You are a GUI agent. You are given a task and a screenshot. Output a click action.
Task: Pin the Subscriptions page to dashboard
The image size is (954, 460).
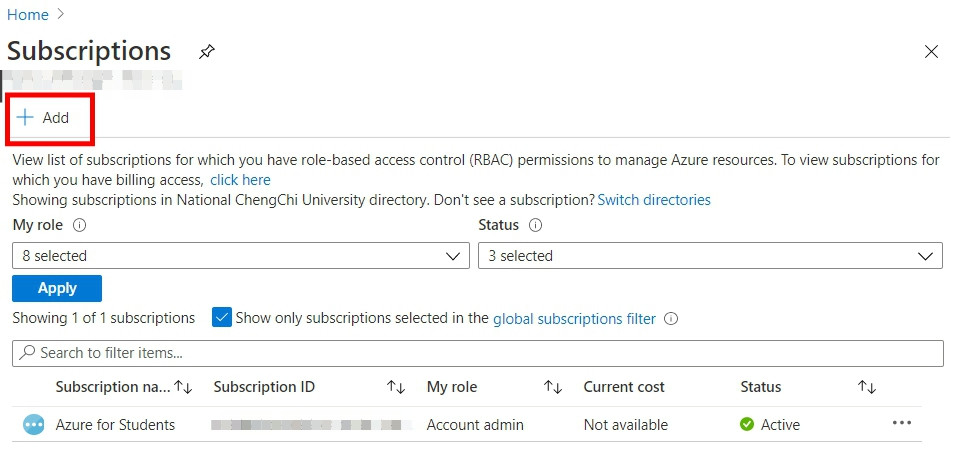click(x=207, y=52)
